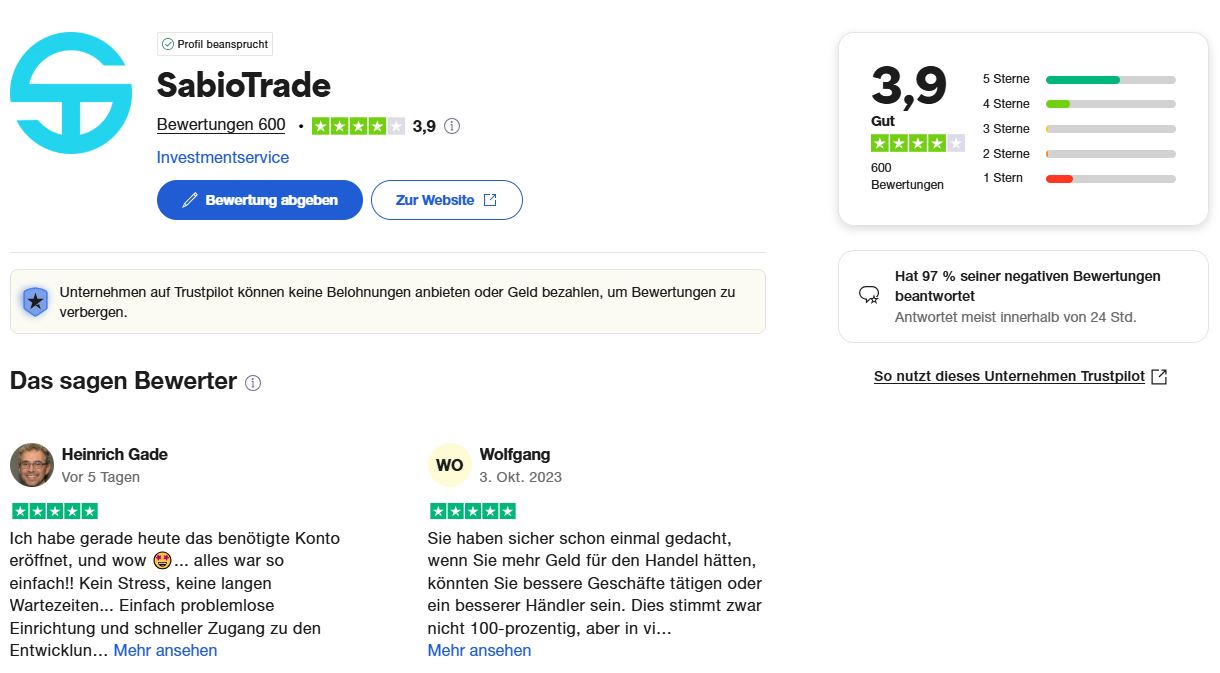The width and height of the screenshot is (1220, 673).
Task: Expand Wolfgang's review with 'Mehr ansehen'
Action: click(479, 650)
